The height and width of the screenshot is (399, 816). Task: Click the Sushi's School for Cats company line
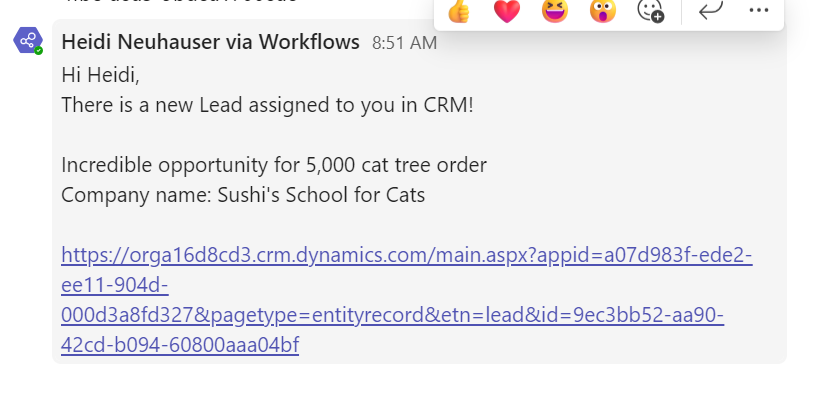tap(243, 195)
